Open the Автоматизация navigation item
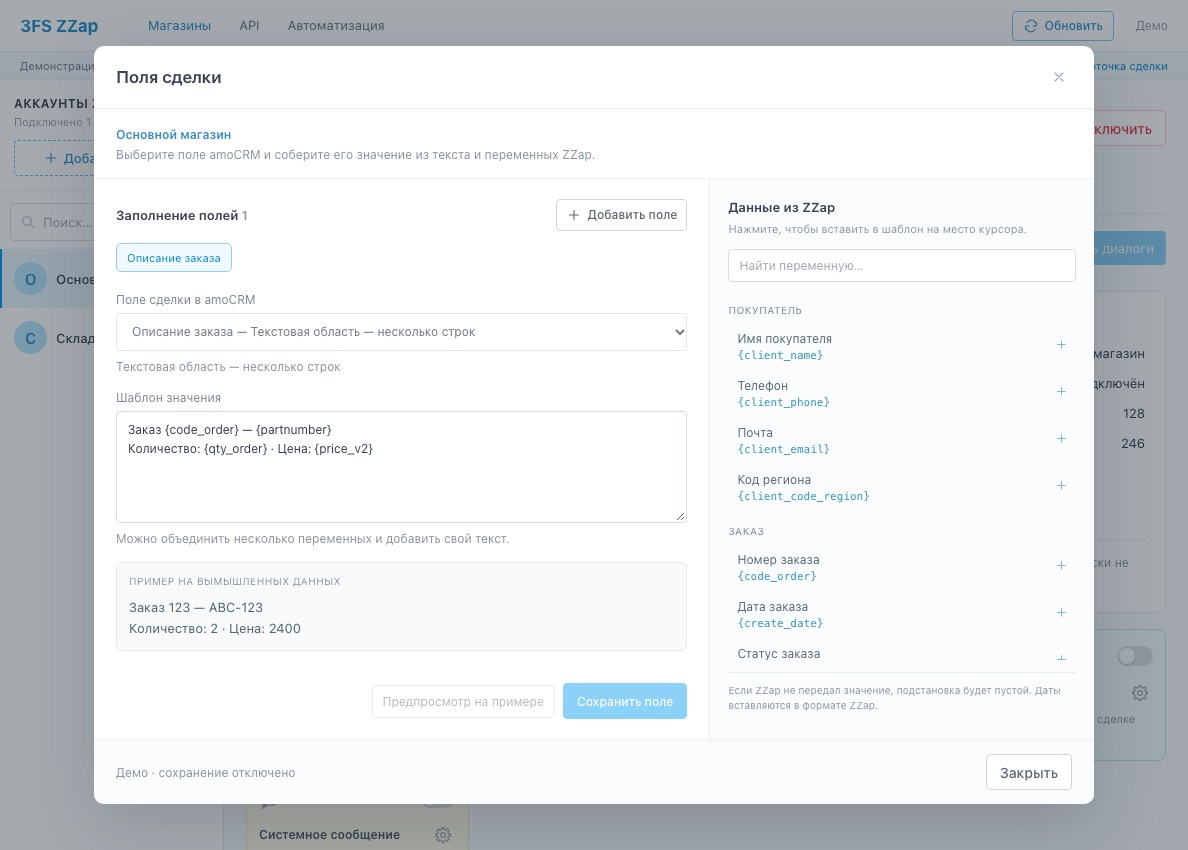1188x850 pixels. point(336,26)
